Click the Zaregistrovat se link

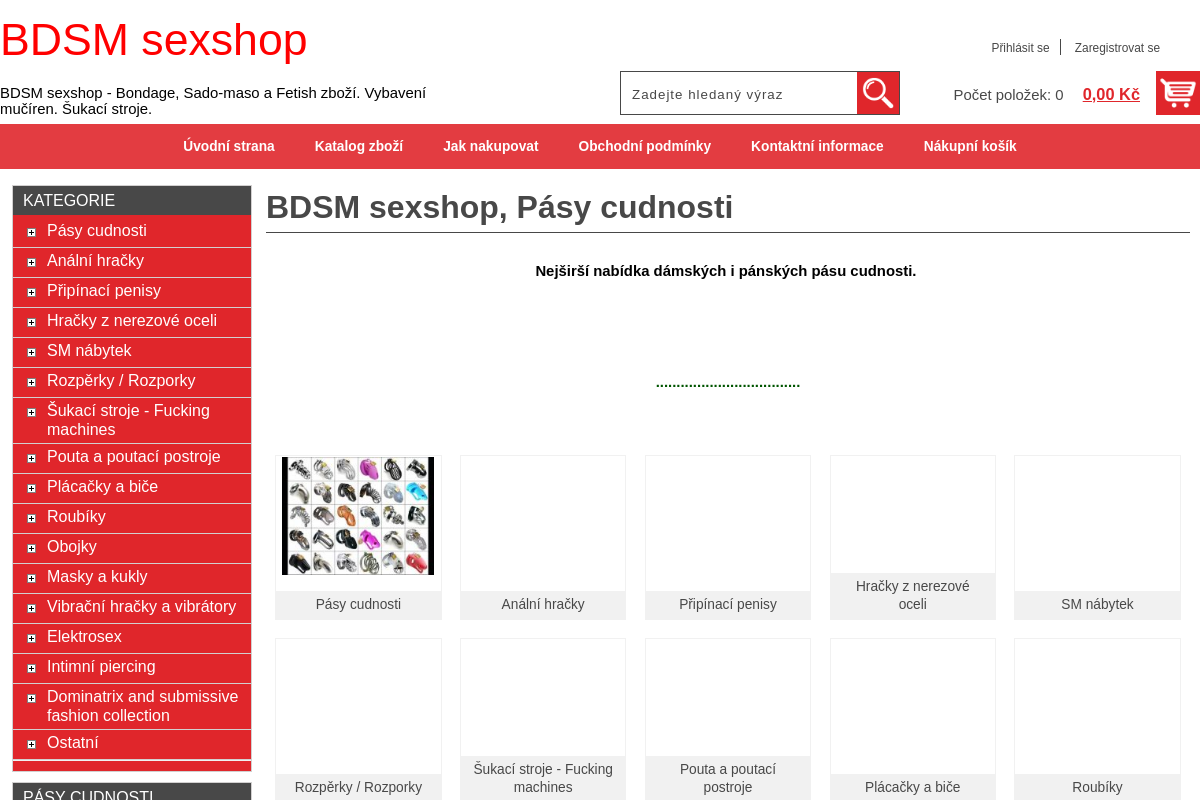[x=1117, y=48]
